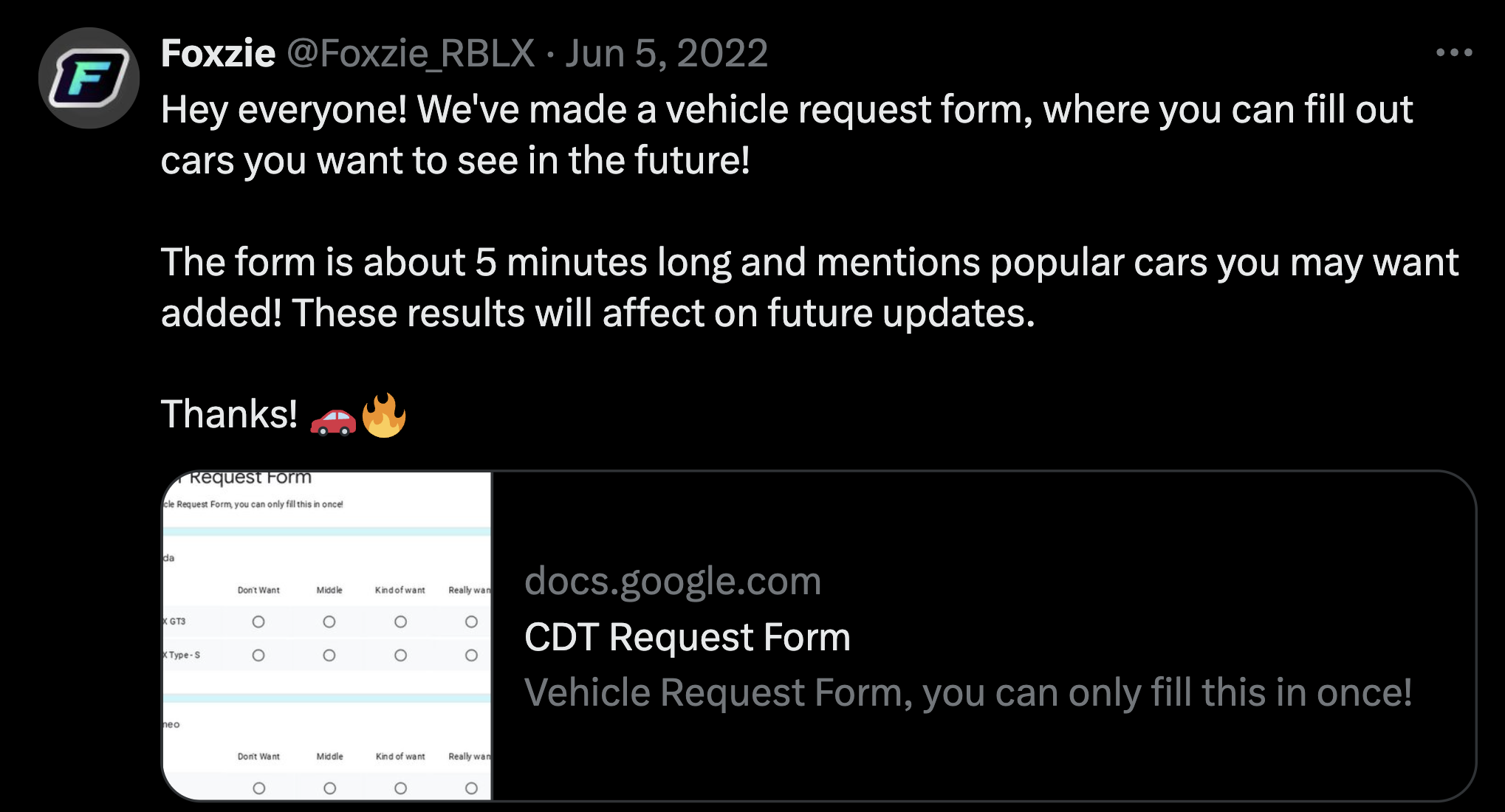Image resolution: width=1505 pixels, height=812 pixels.
Task: Click the docs.google.com domain text
Action: point(673,581)
